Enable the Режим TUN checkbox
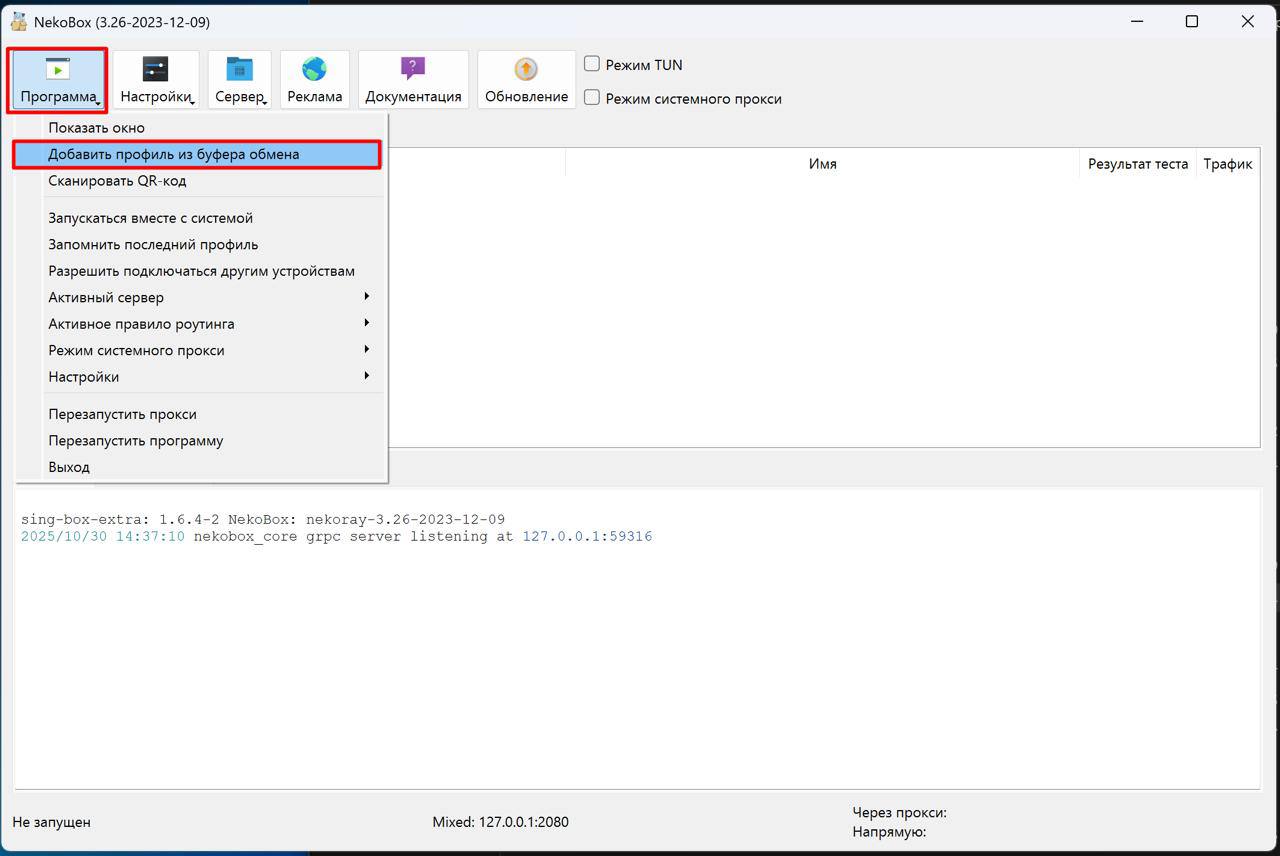This screenshot has width=1280, height=856. tap(592, 64)
